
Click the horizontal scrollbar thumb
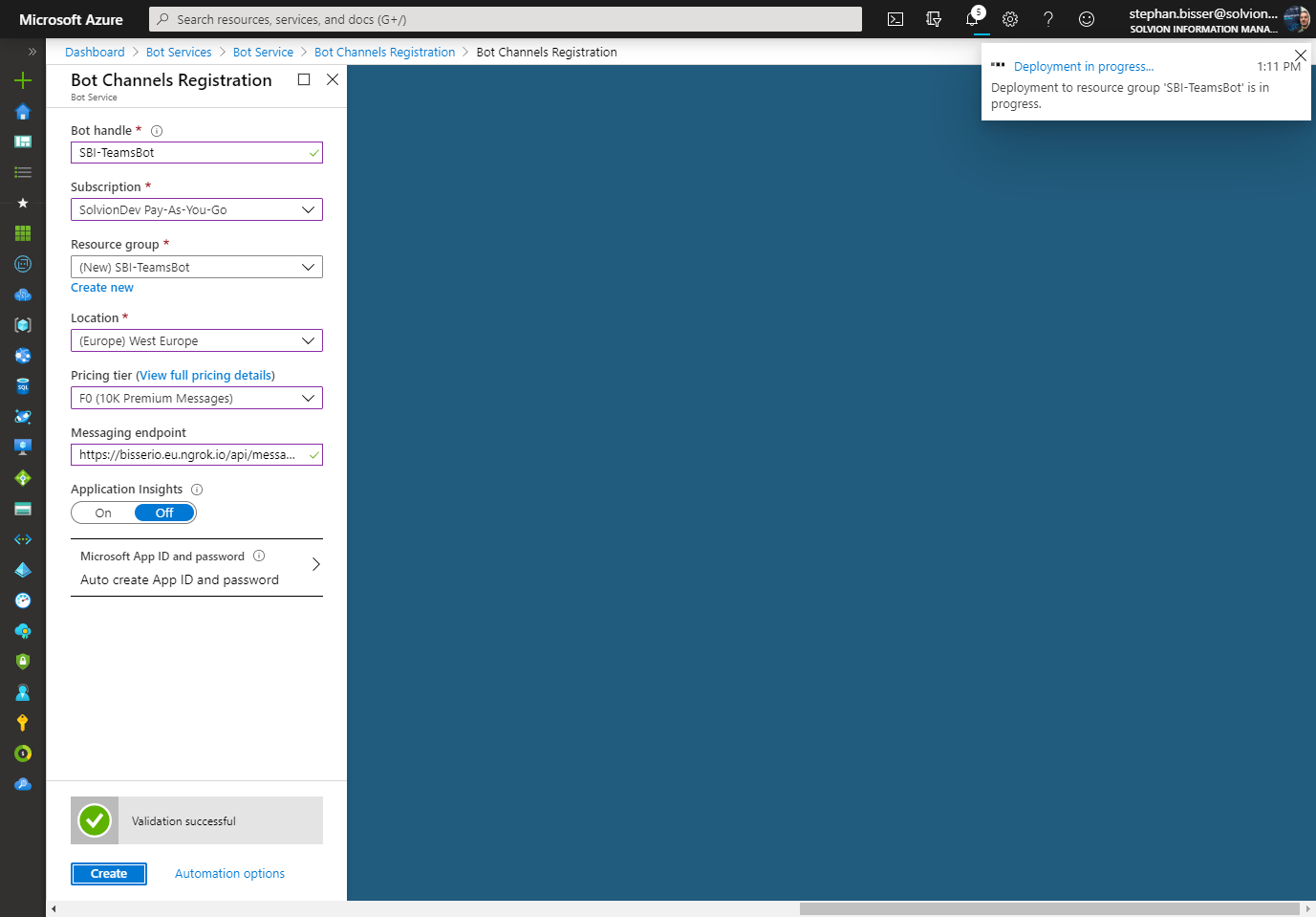click(1049, 909)
